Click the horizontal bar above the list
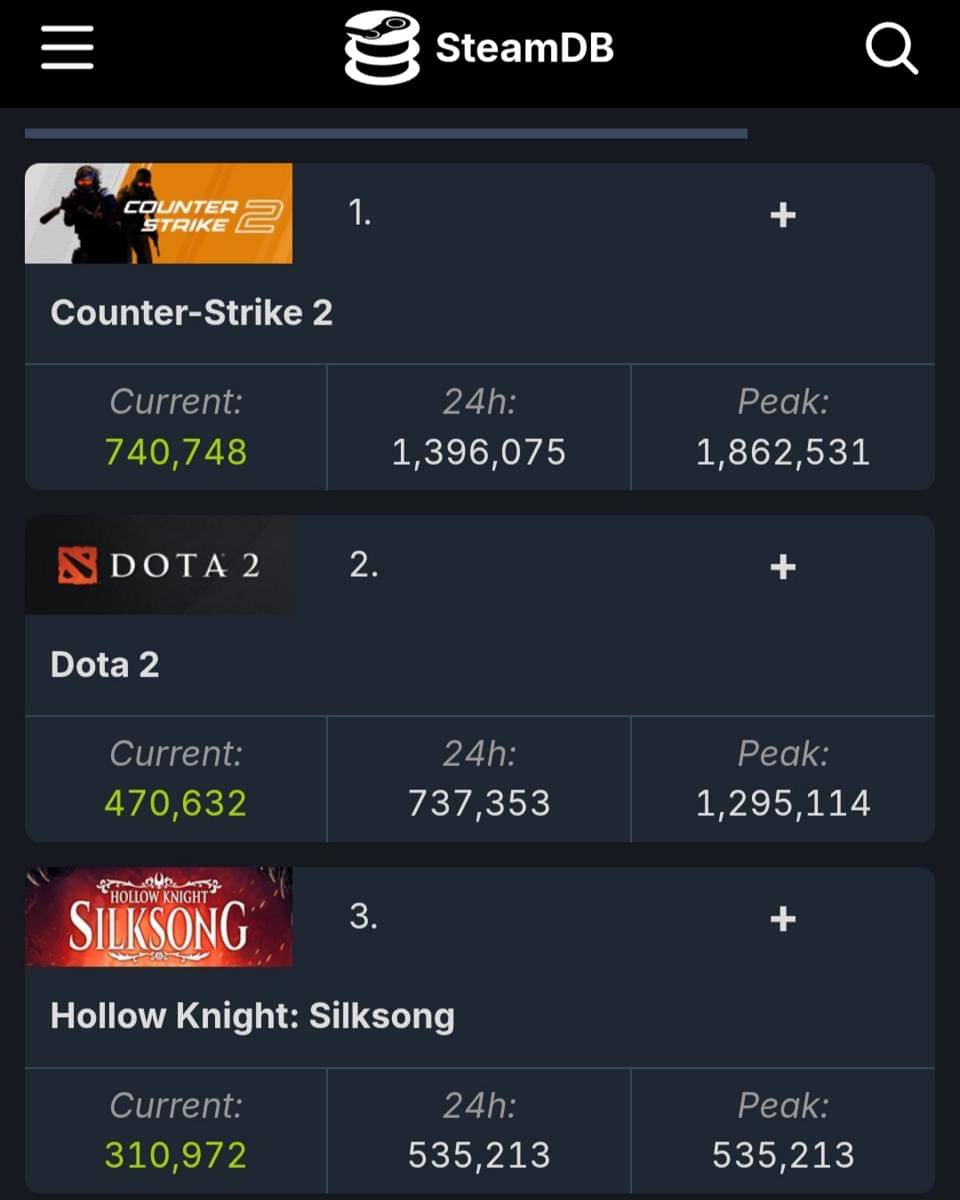This screenshot has height=1200, width=960. (386, 133)
